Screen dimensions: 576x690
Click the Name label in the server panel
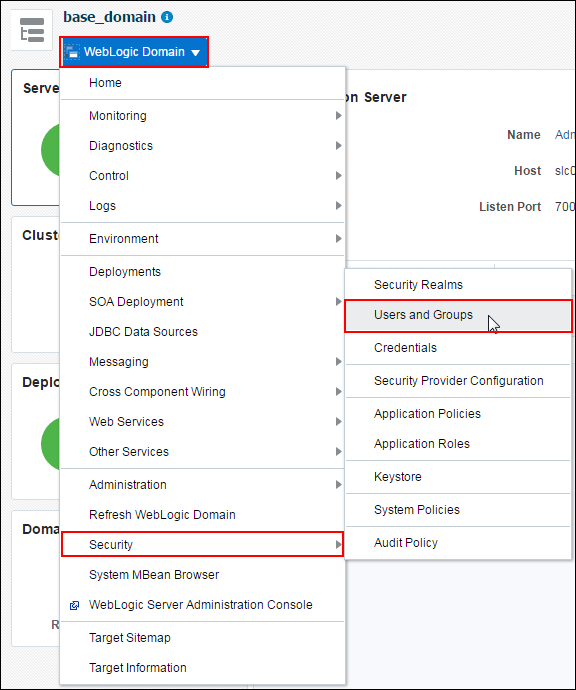click(x=524, y=135)
